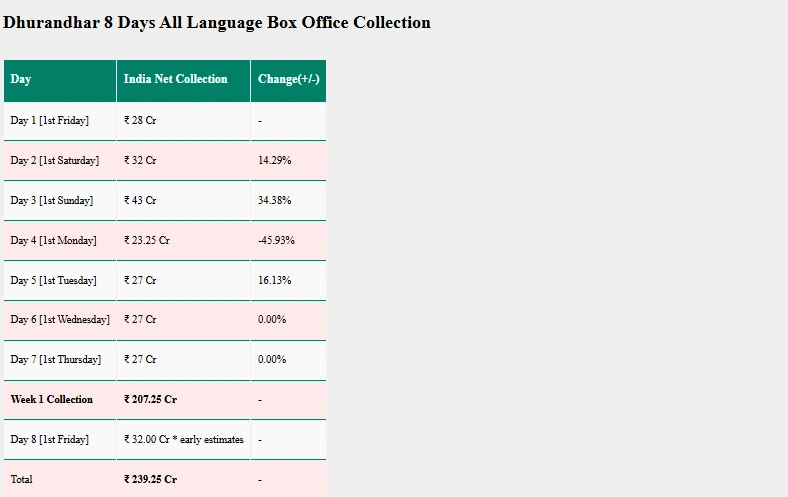Click the page heading about Dhurandhar box office
This screenshot has height=497, width=788.
[x=217, y=22]
